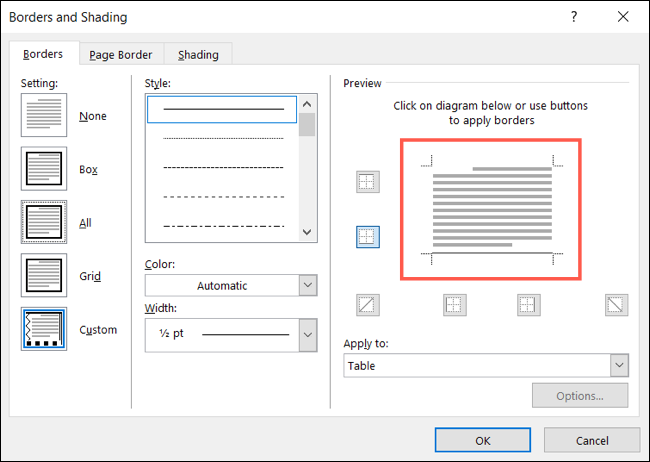Click the Style list scroll down arrow
The height and width of the screenshot is (462, 650).
pos(308,232)
